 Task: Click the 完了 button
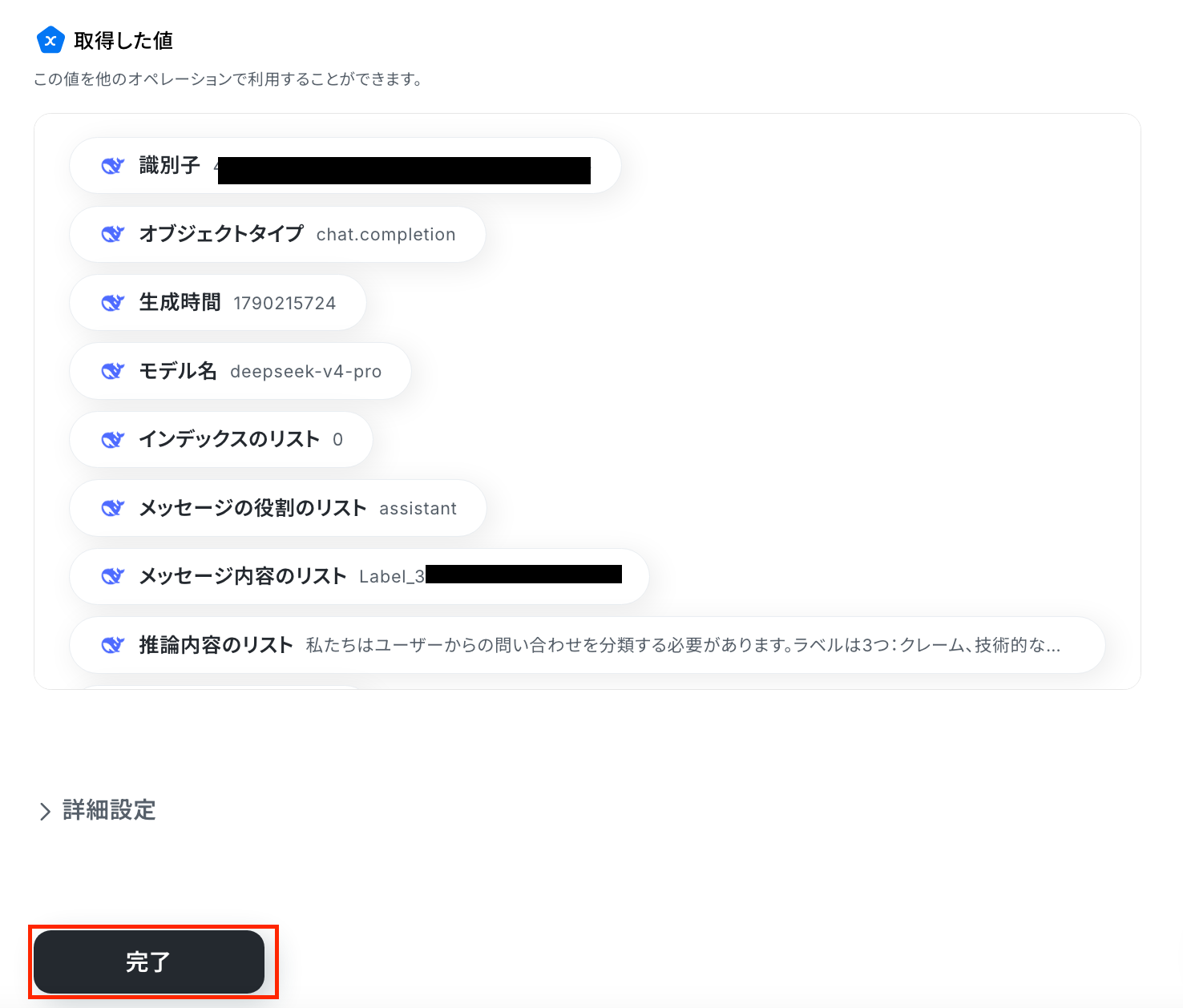[x=149, y=962]
